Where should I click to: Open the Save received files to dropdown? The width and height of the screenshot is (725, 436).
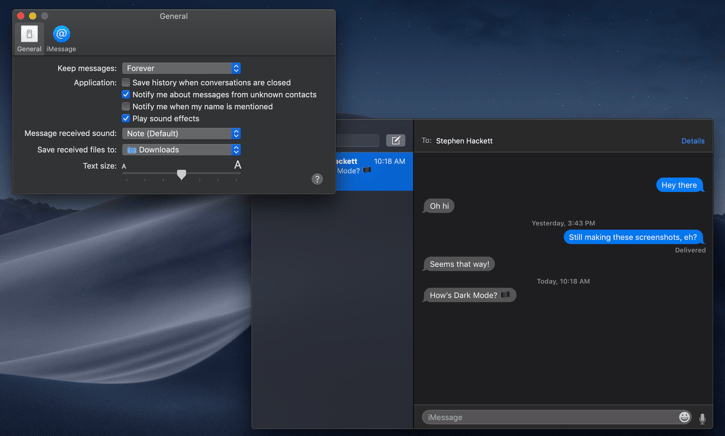(x=181, y=149)
